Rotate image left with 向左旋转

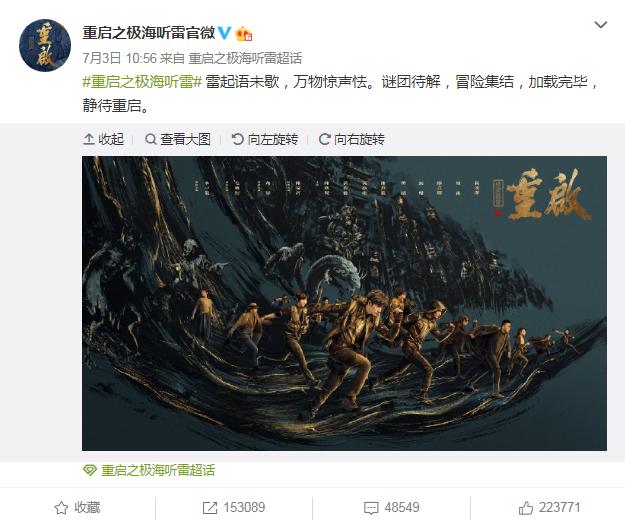265,139
